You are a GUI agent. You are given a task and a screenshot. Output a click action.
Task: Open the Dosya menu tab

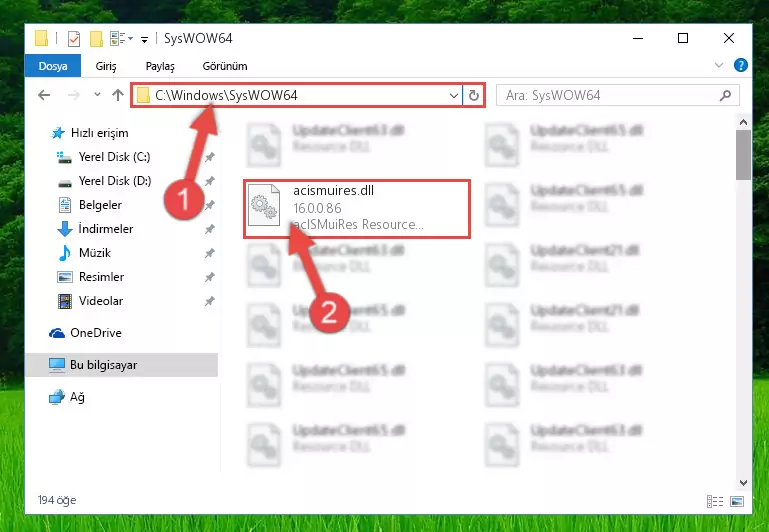coord(53,66)
